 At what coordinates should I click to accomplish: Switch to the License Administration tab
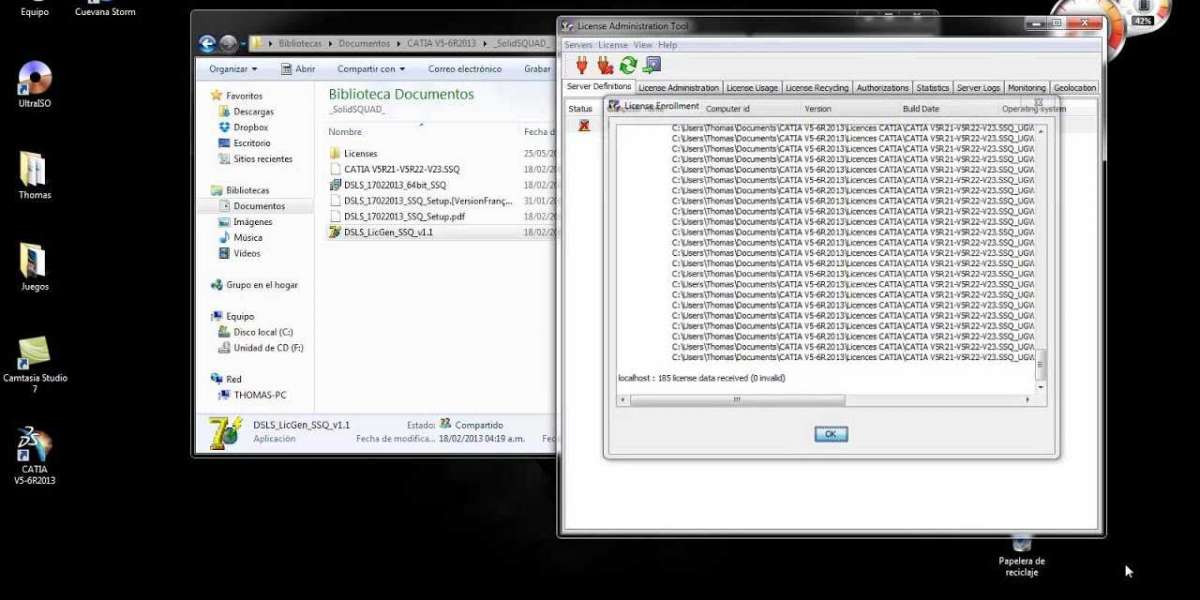pos(678,88)
